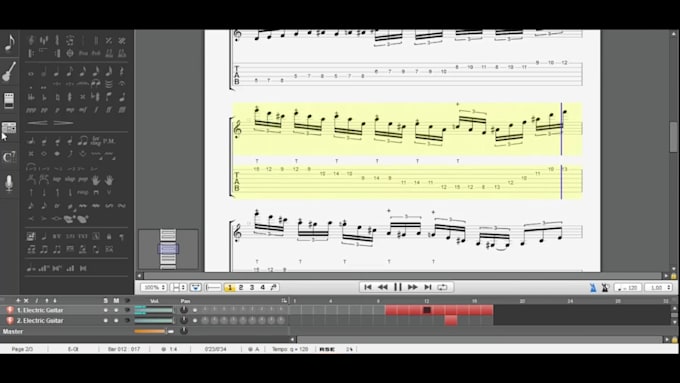Apply the P.M. palm mute effect

click(109, 141)
